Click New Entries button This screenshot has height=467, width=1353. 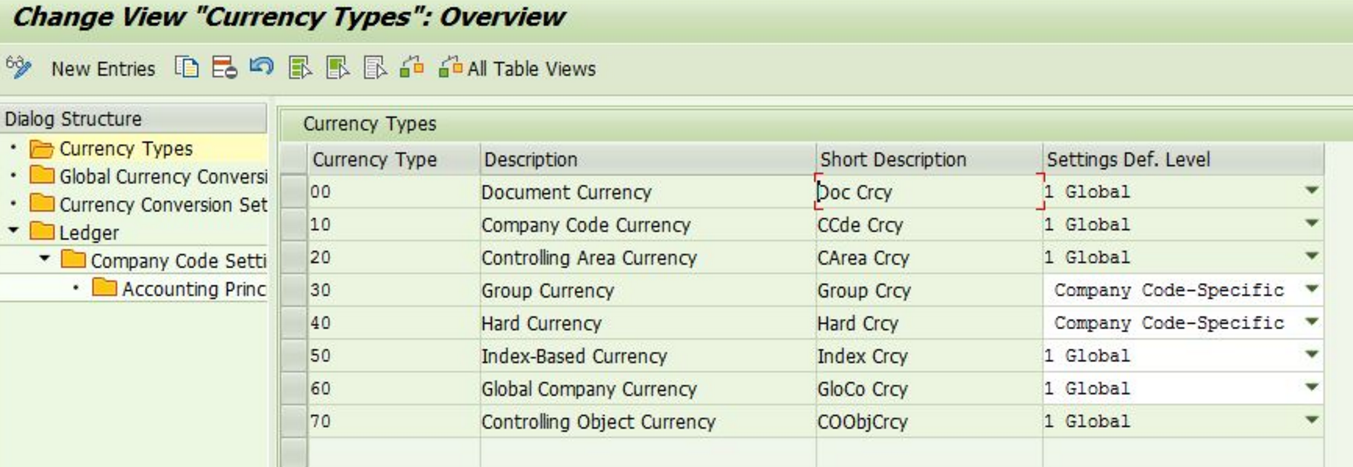click(103, 69)
